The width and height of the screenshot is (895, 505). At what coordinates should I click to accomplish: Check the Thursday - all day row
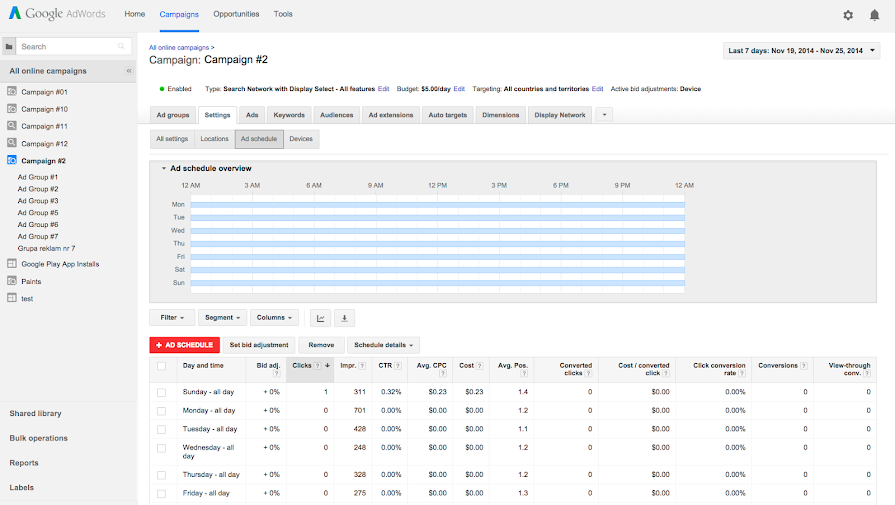[x=162, y=475]
